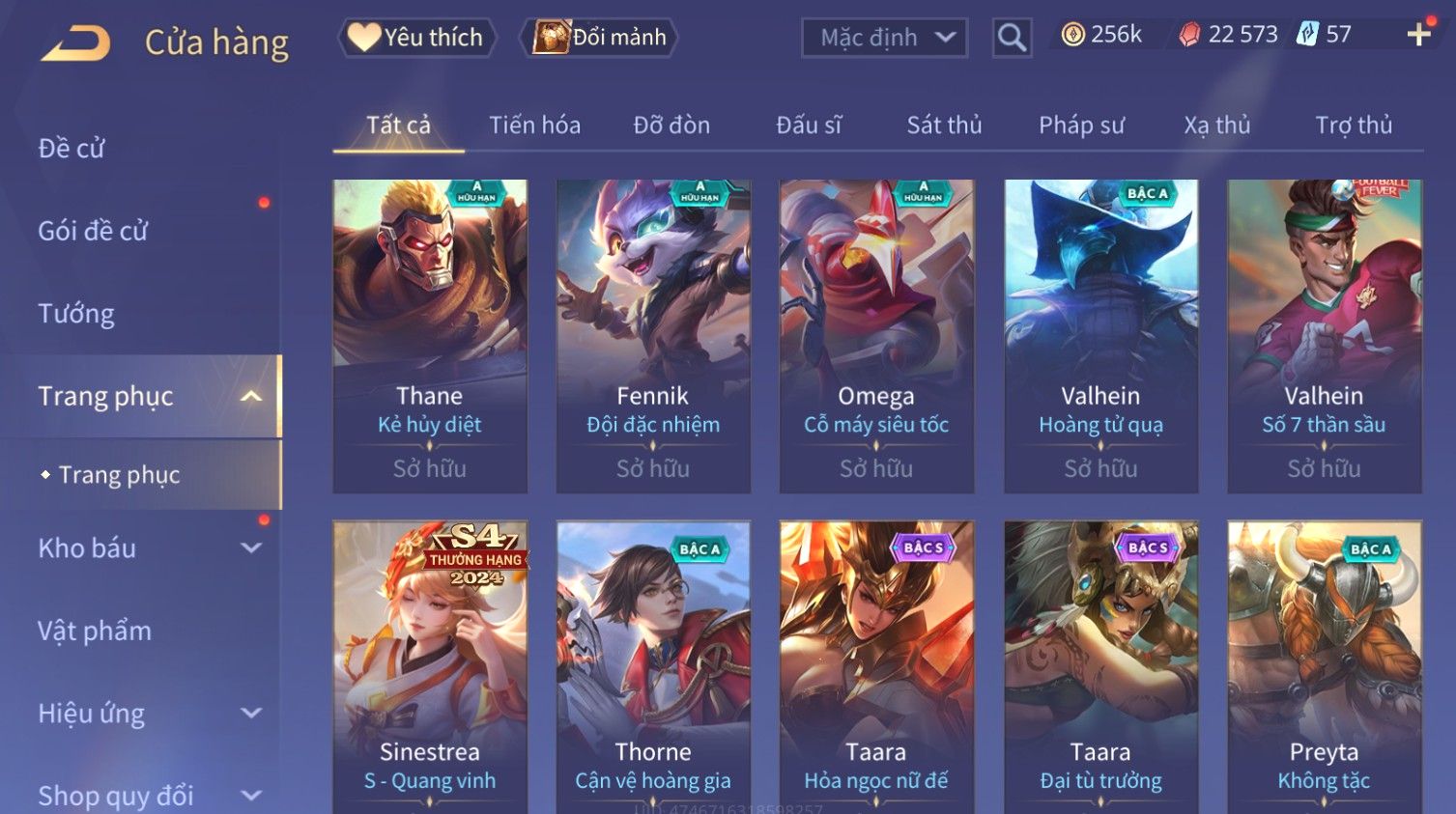Select Fennik Đội đặc nhiệm skin card
1456x814 pixels.
(653, 336)
